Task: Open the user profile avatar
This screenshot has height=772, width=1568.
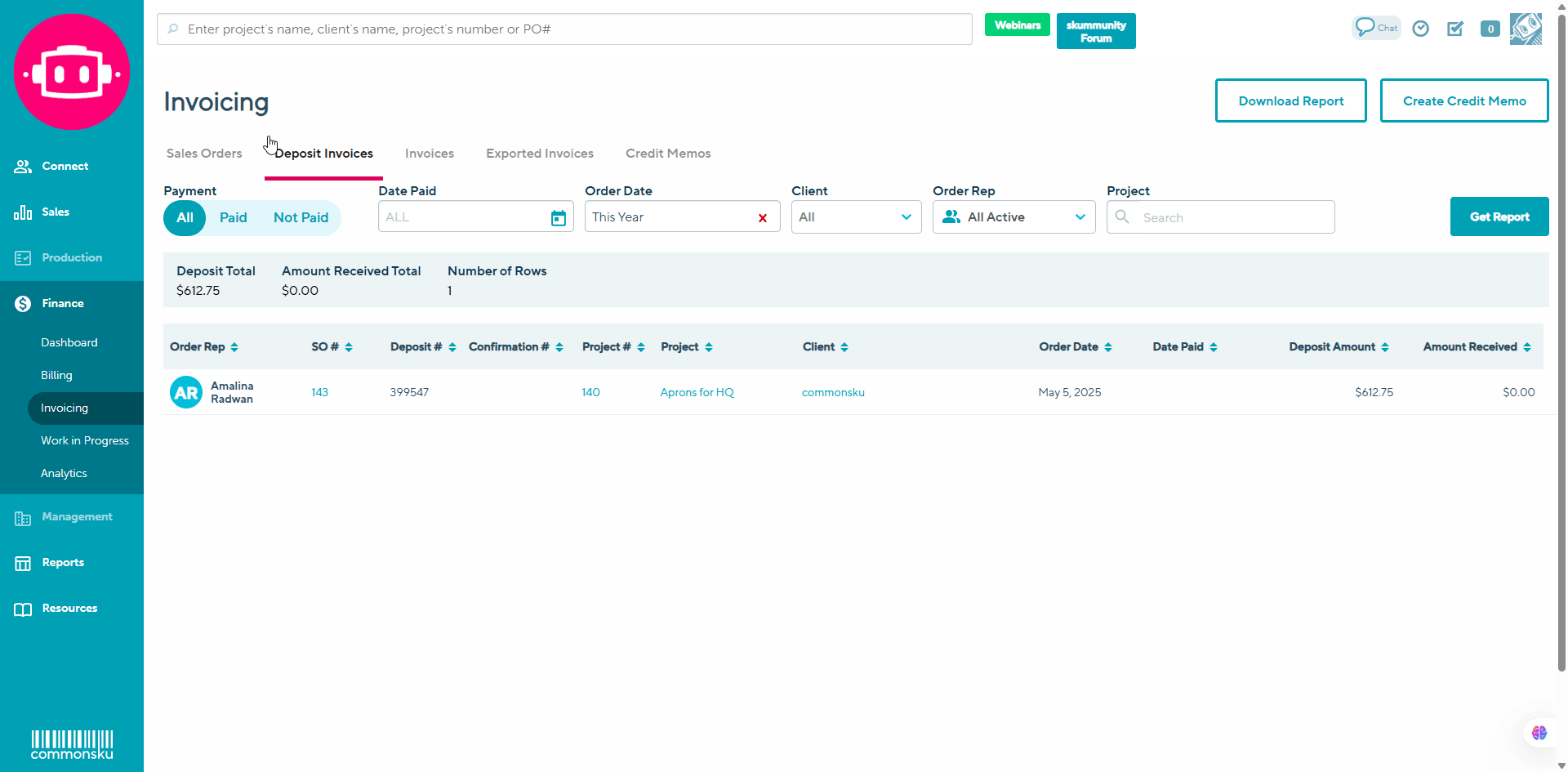Action: pos(1526,29)
